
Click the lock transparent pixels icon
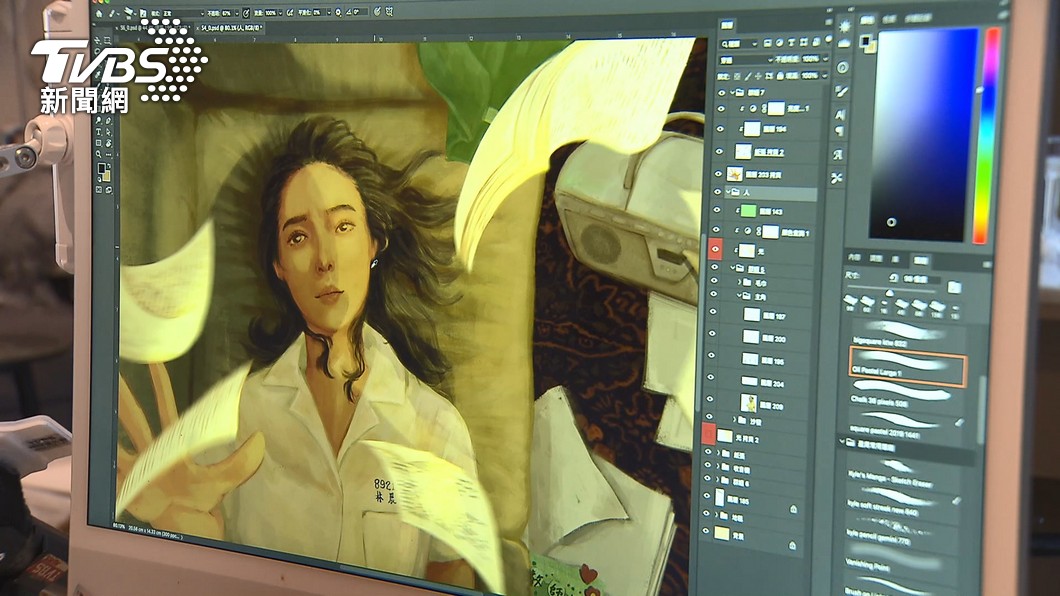tap(737, 76)
